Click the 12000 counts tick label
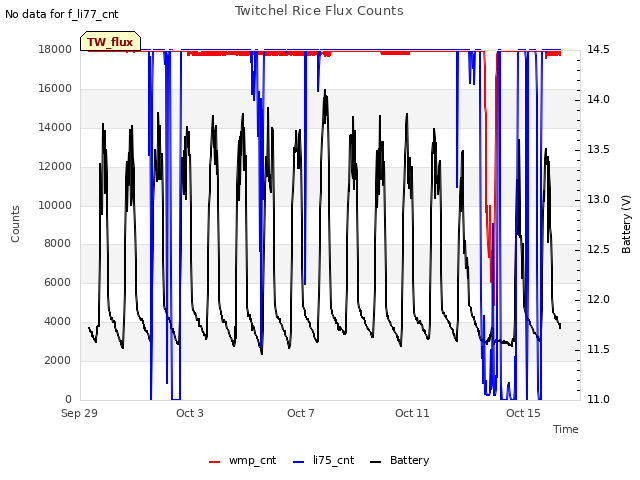Viewport: 640px width, 480px height. [x=55, y=166]
